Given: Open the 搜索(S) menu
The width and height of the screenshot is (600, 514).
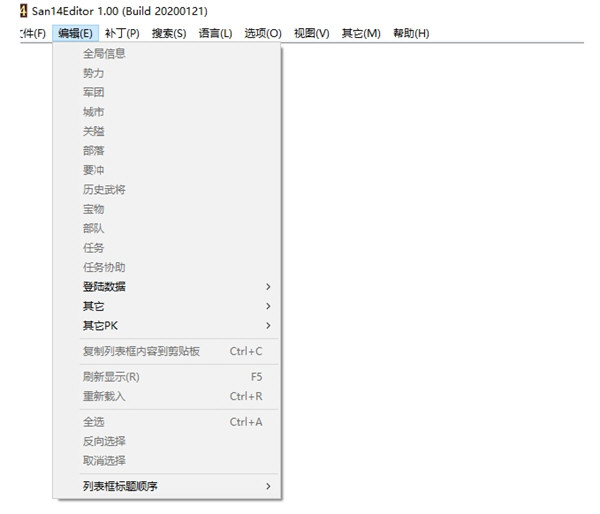Looking at the screenshot, I should 169,33.
